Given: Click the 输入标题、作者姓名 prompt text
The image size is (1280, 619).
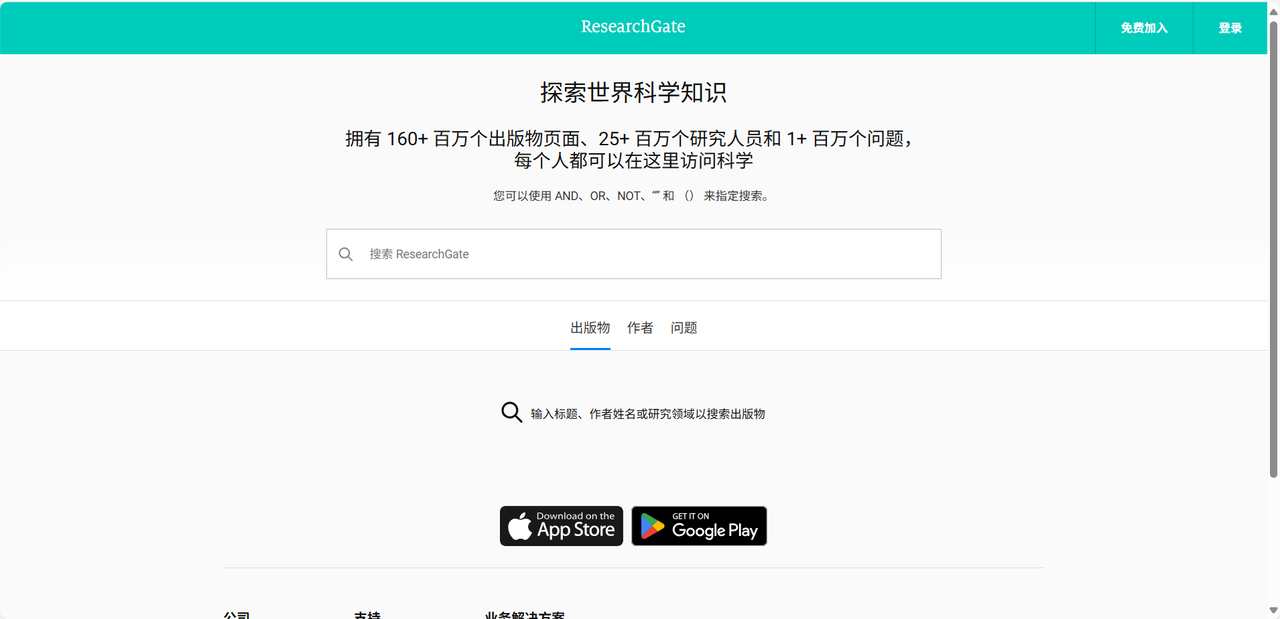Looking at the screenshot, I should coord(648,414).
